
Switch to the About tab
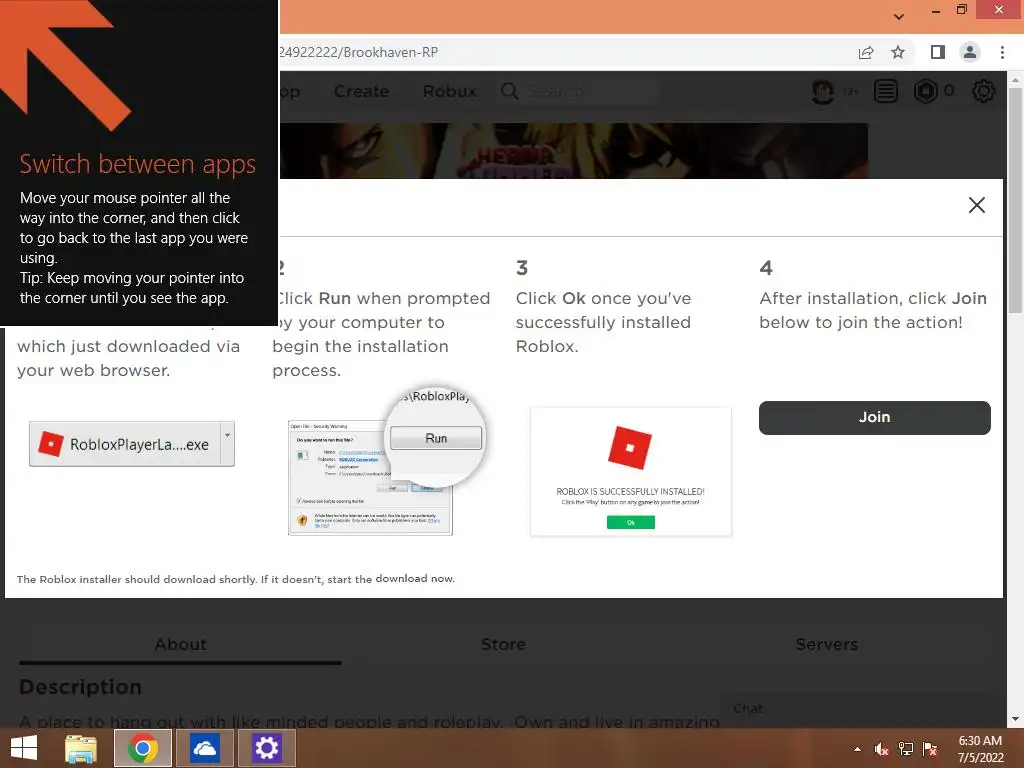tap(180, 645)
